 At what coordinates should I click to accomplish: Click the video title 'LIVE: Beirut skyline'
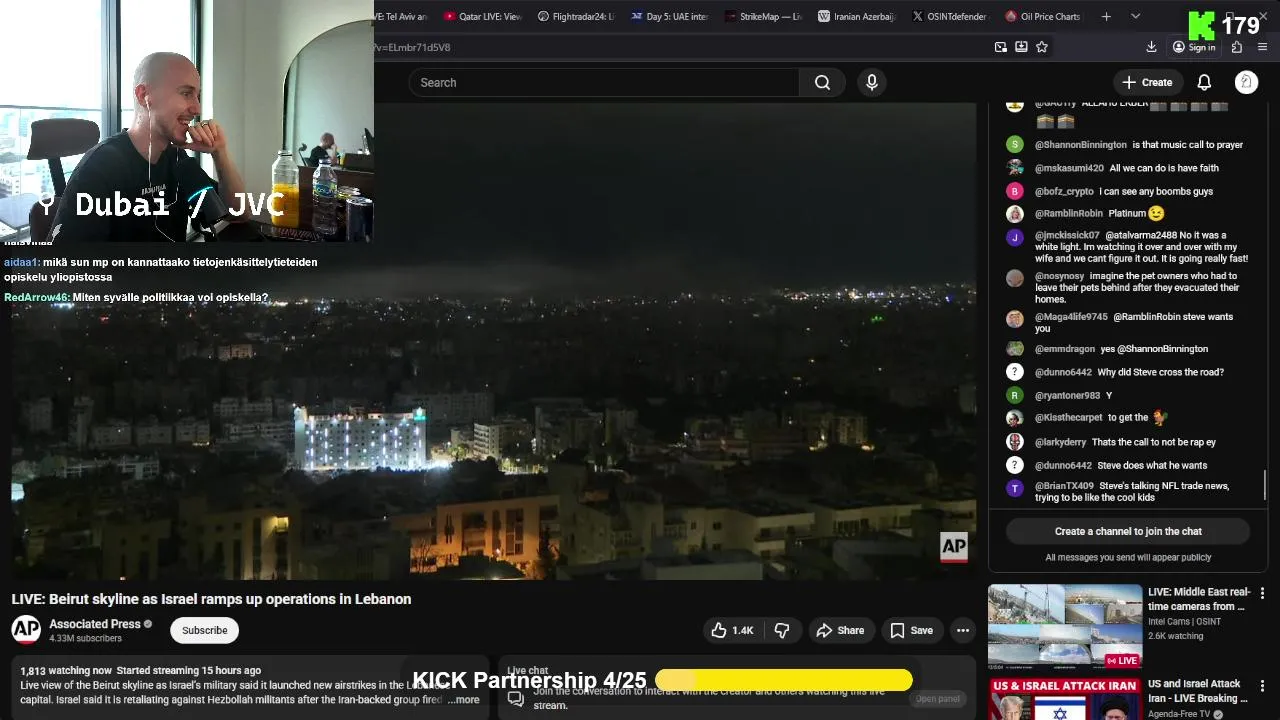coord(211,599)
